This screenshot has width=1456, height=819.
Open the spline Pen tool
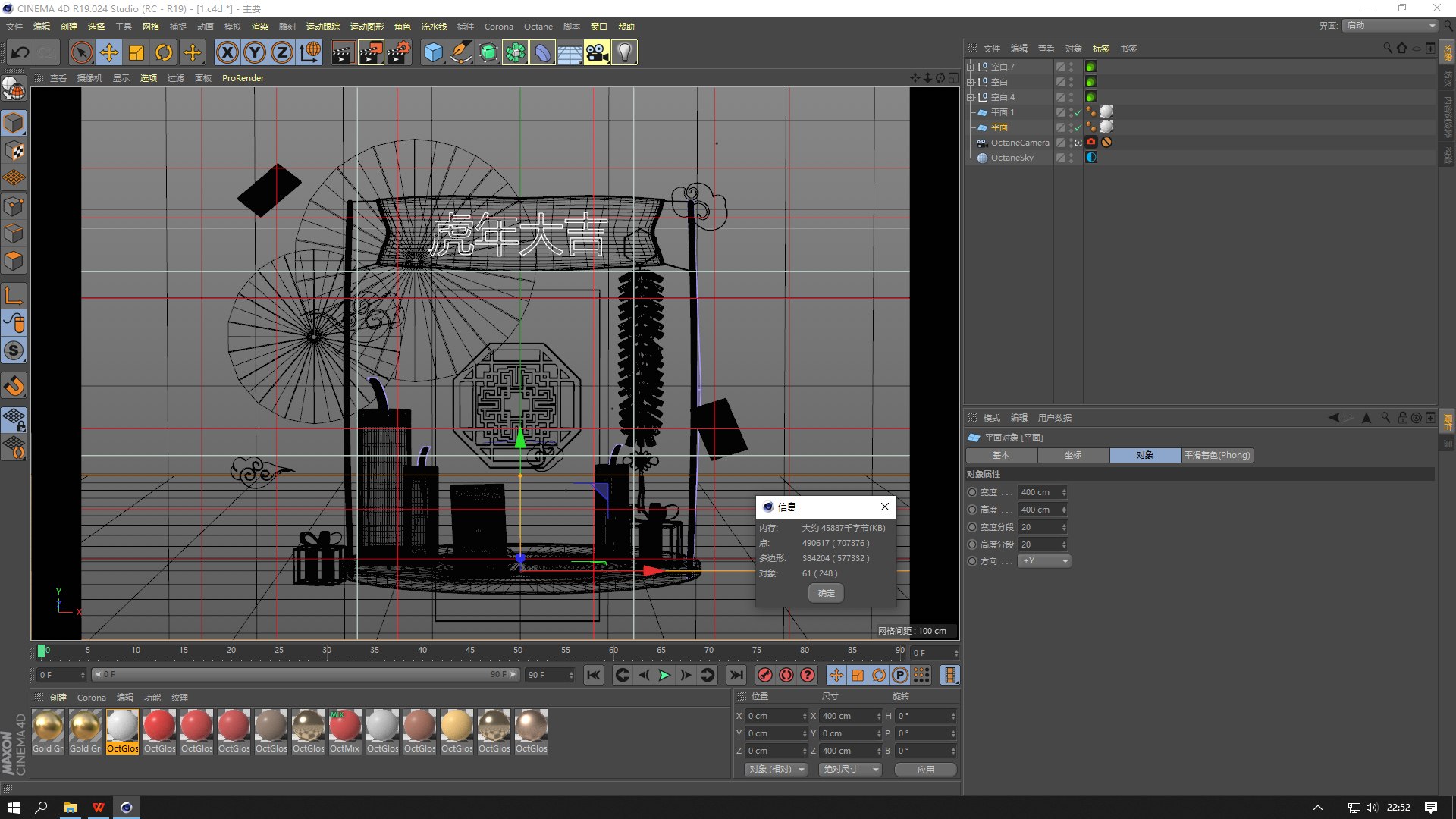[x=460, y=52]
